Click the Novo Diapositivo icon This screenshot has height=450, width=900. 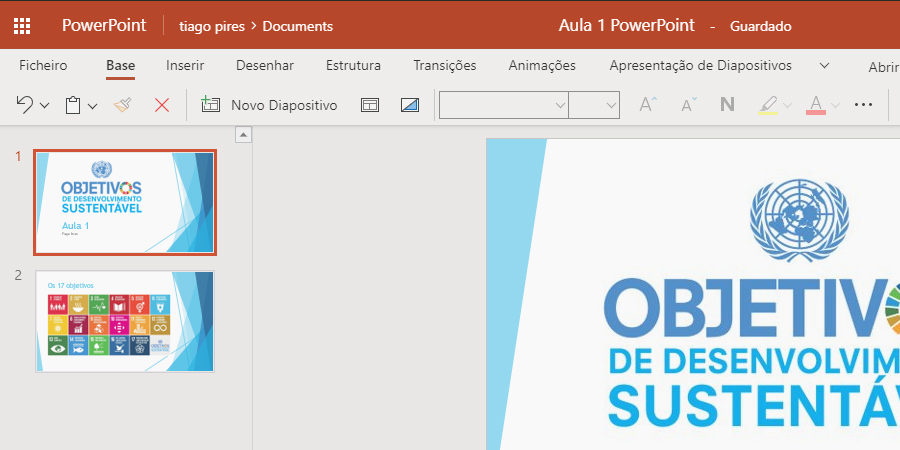click(211, 104)
